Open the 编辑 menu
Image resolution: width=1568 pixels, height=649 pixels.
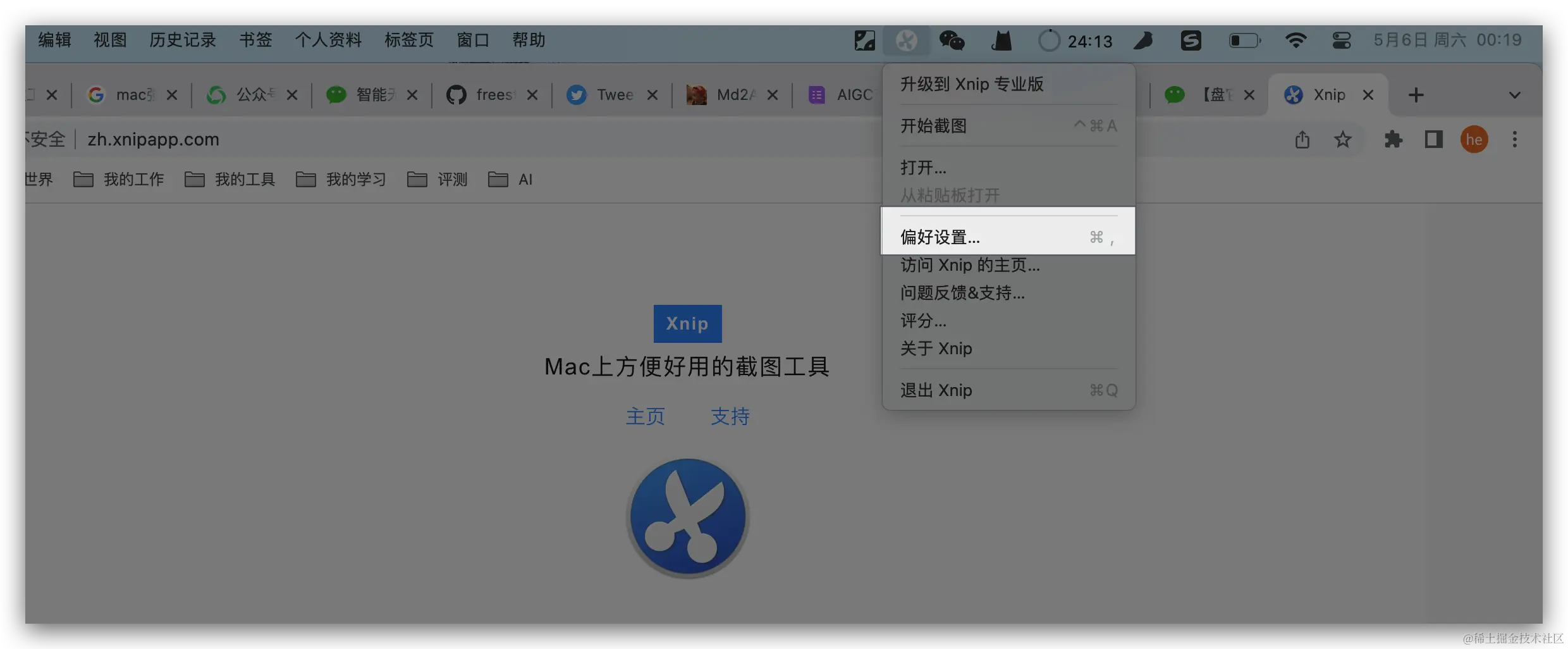tap(54, 40)
